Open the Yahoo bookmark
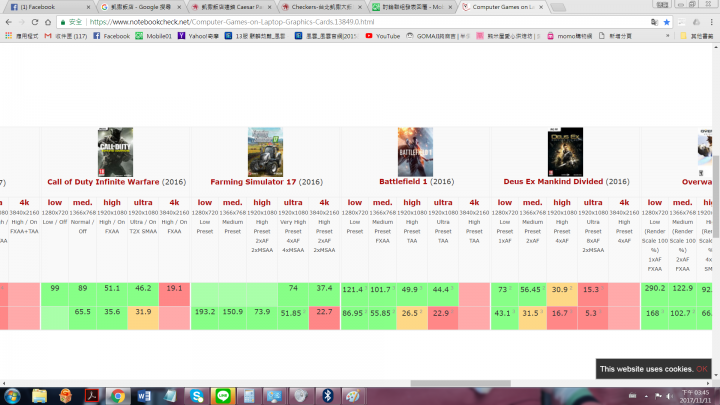This screenshot has width=720, height=405. pos(198,36)
